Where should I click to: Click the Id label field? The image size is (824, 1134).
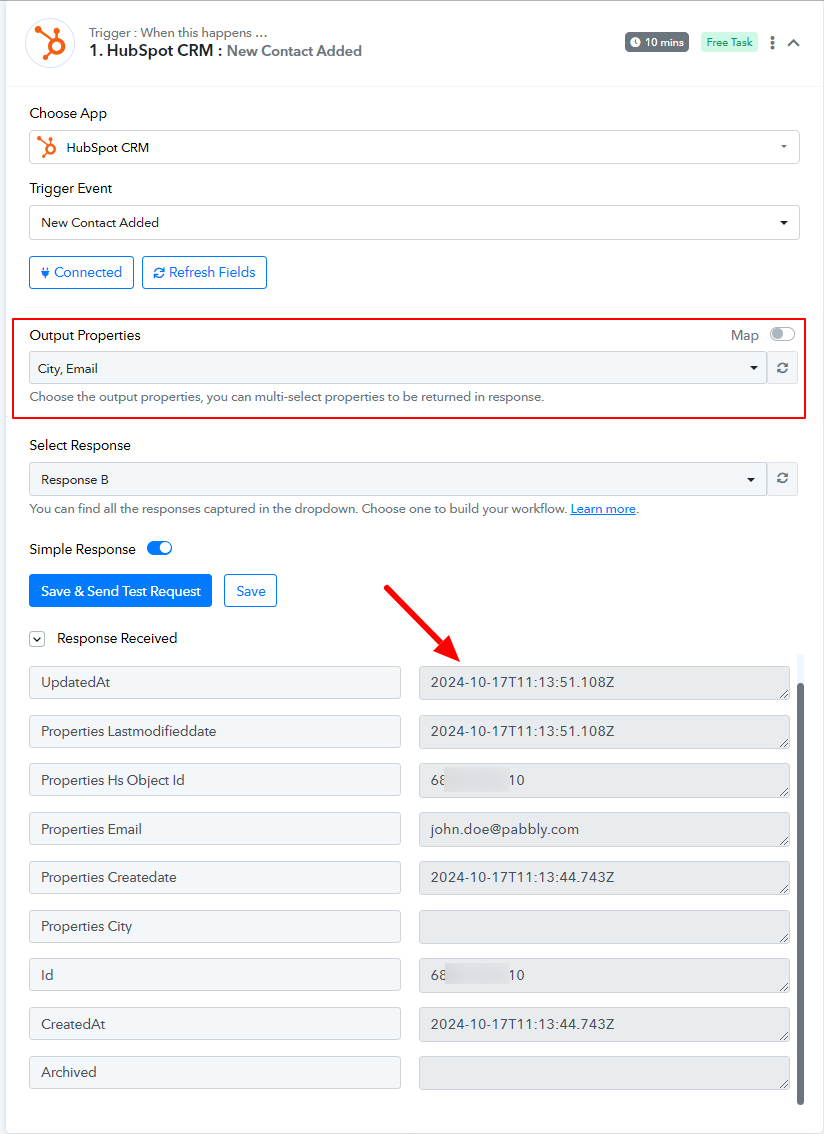[215, 975]
